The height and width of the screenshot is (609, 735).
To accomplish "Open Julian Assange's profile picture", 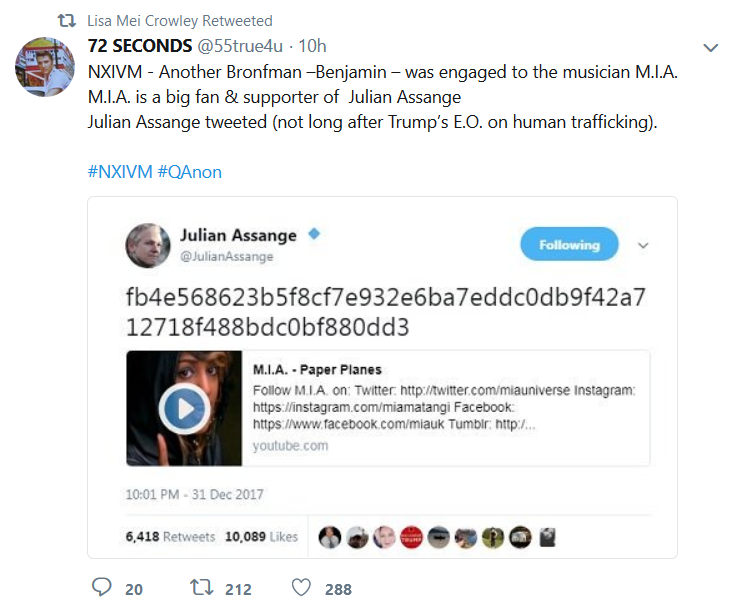I will [148, 245].
